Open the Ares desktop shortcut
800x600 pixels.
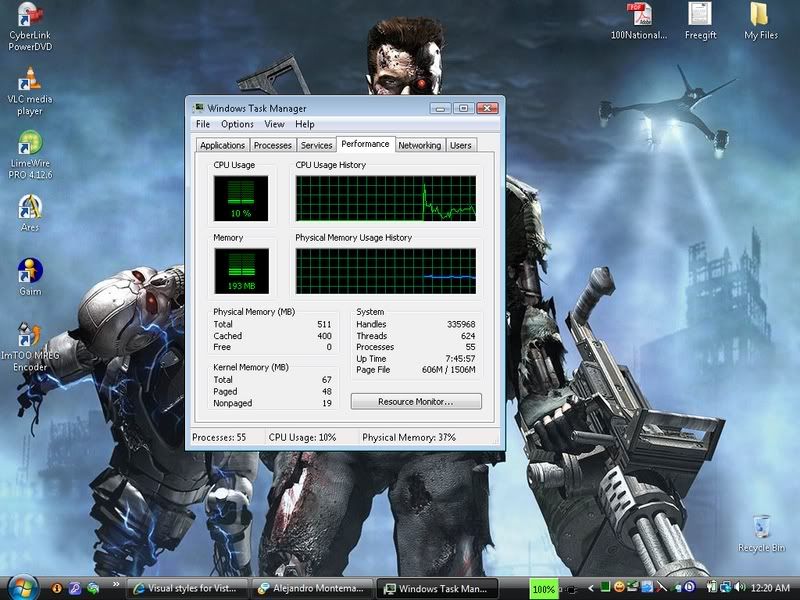click(x=30, y=208)
